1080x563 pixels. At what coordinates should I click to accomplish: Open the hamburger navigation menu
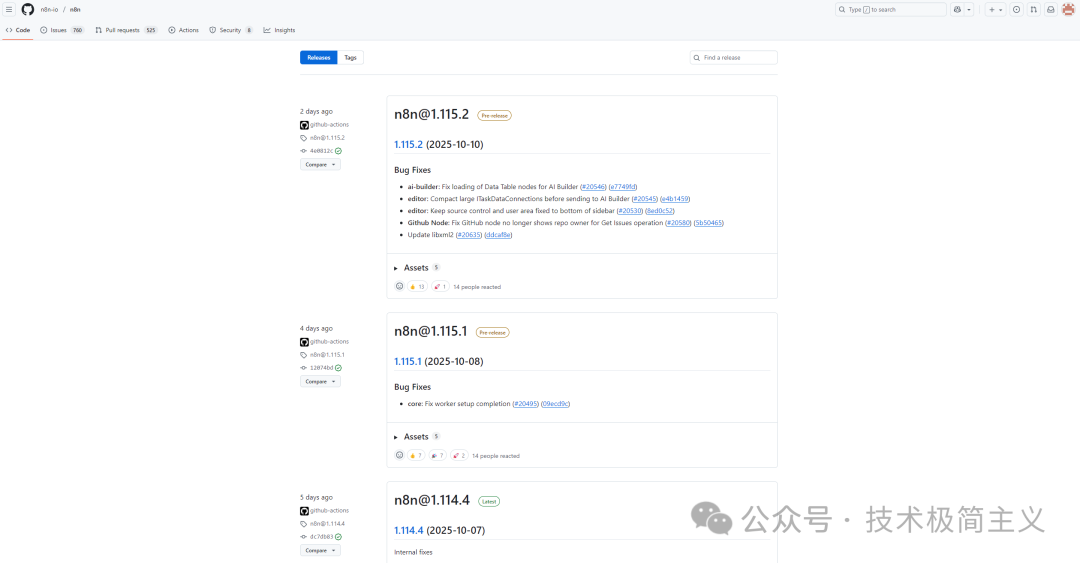pos(9,10)
